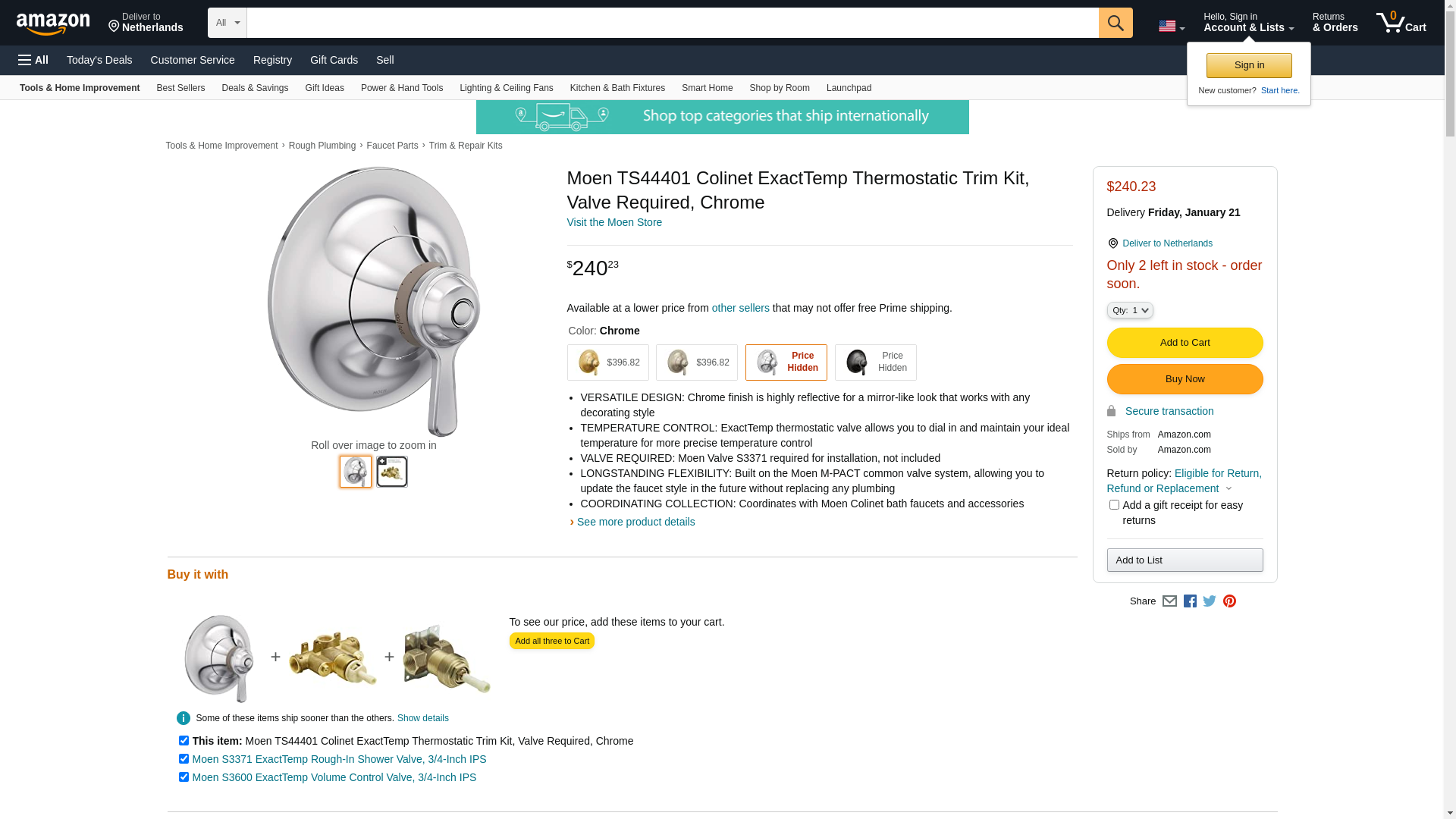
Task: Open Today's Deals menu item
Action: [x=99, y=60]
